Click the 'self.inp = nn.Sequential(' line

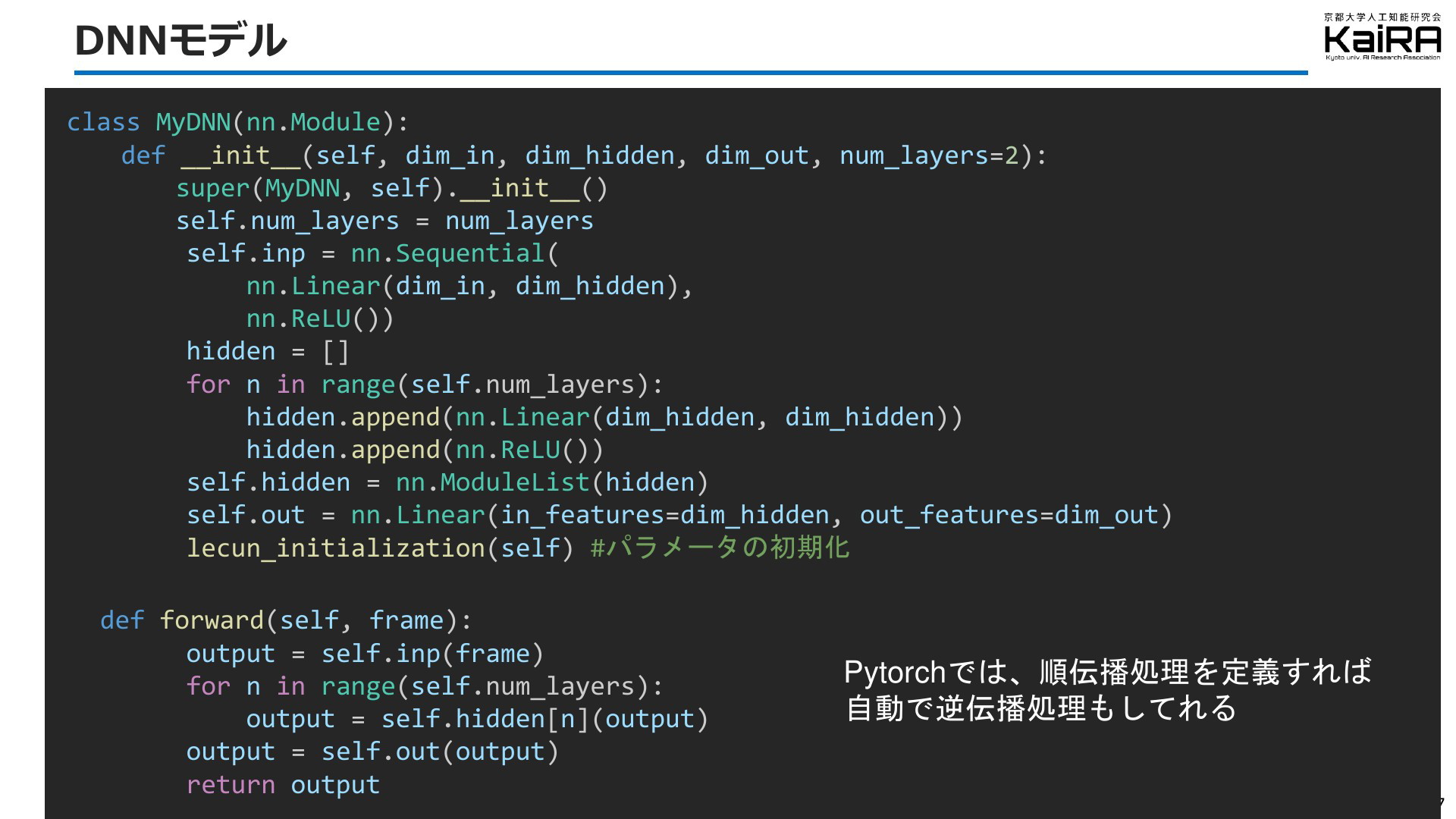click(x=372, y=253)
